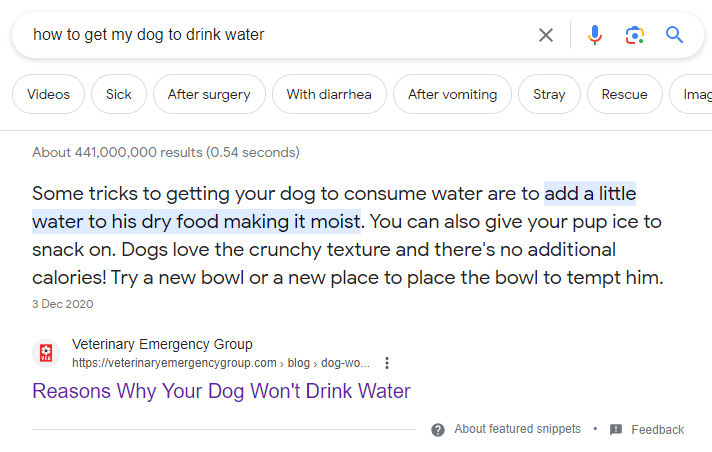Viewport: 712px width, 452px height.
Task: Select the Sick filter chip
Action: [118, 95]
